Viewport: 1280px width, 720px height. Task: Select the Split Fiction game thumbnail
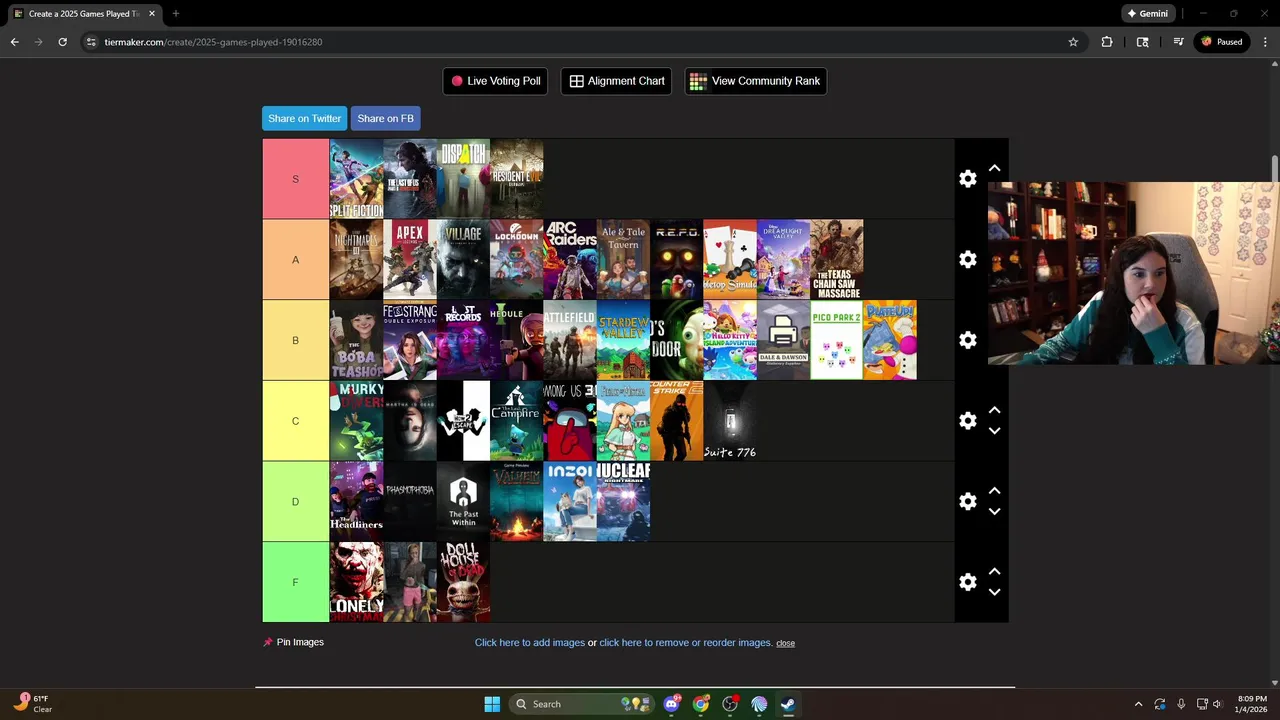click(x=356, y=178)
